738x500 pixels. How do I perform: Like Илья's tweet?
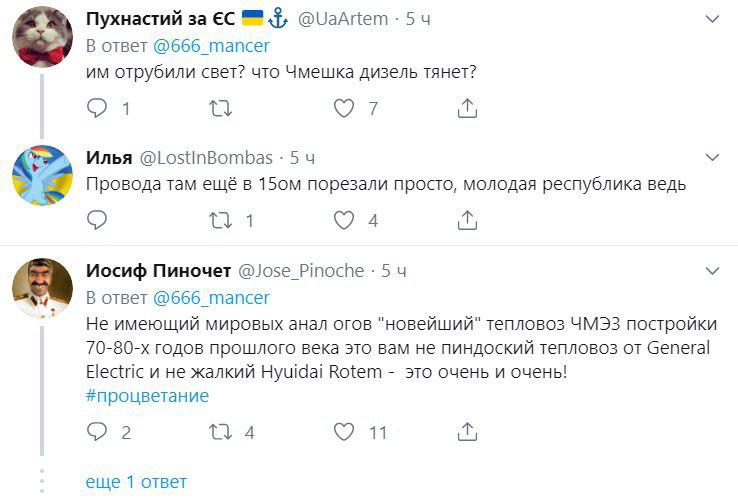coord(344,220)
